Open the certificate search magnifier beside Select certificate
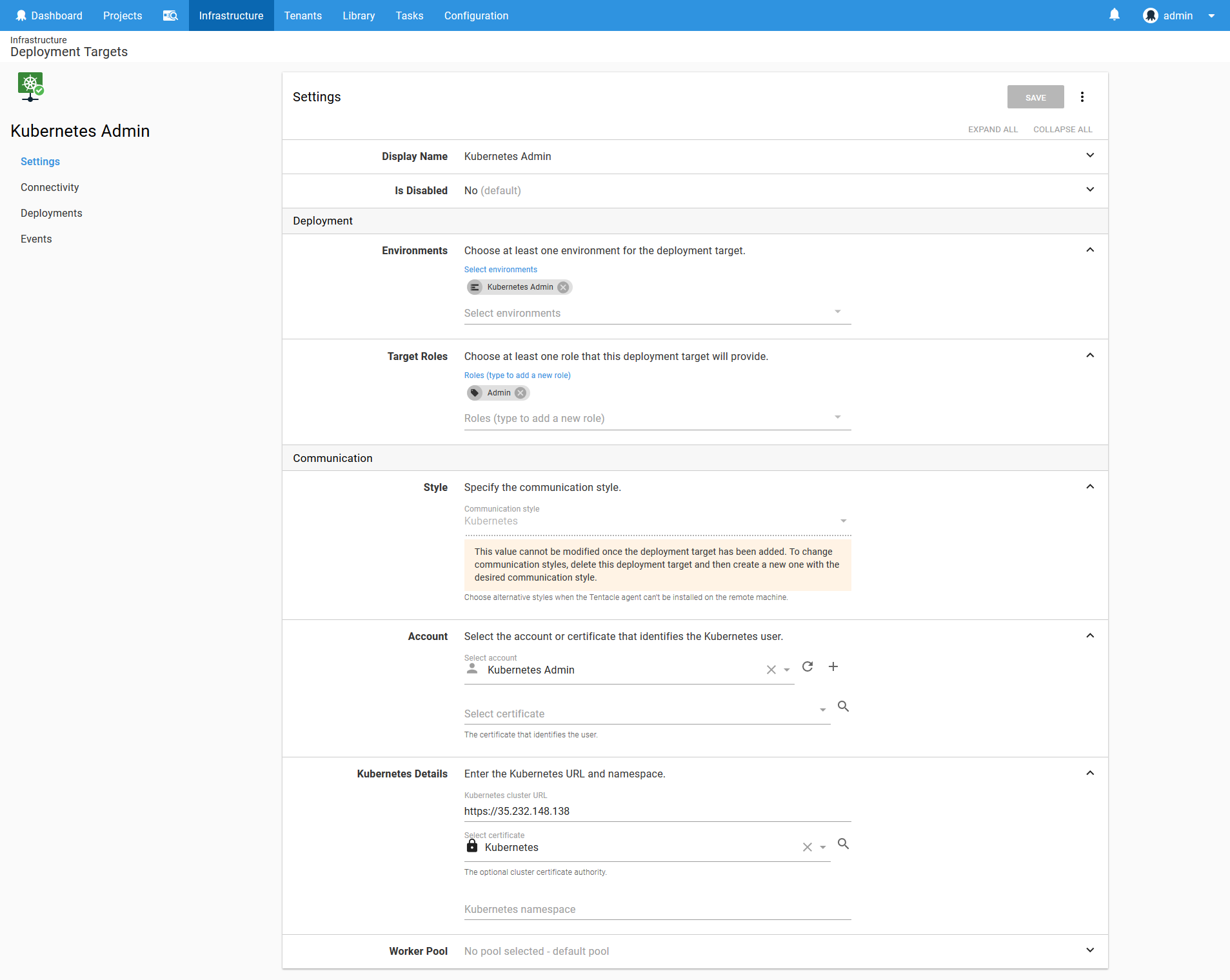This screenshot has height=980, width=1230. pos(844,707)
